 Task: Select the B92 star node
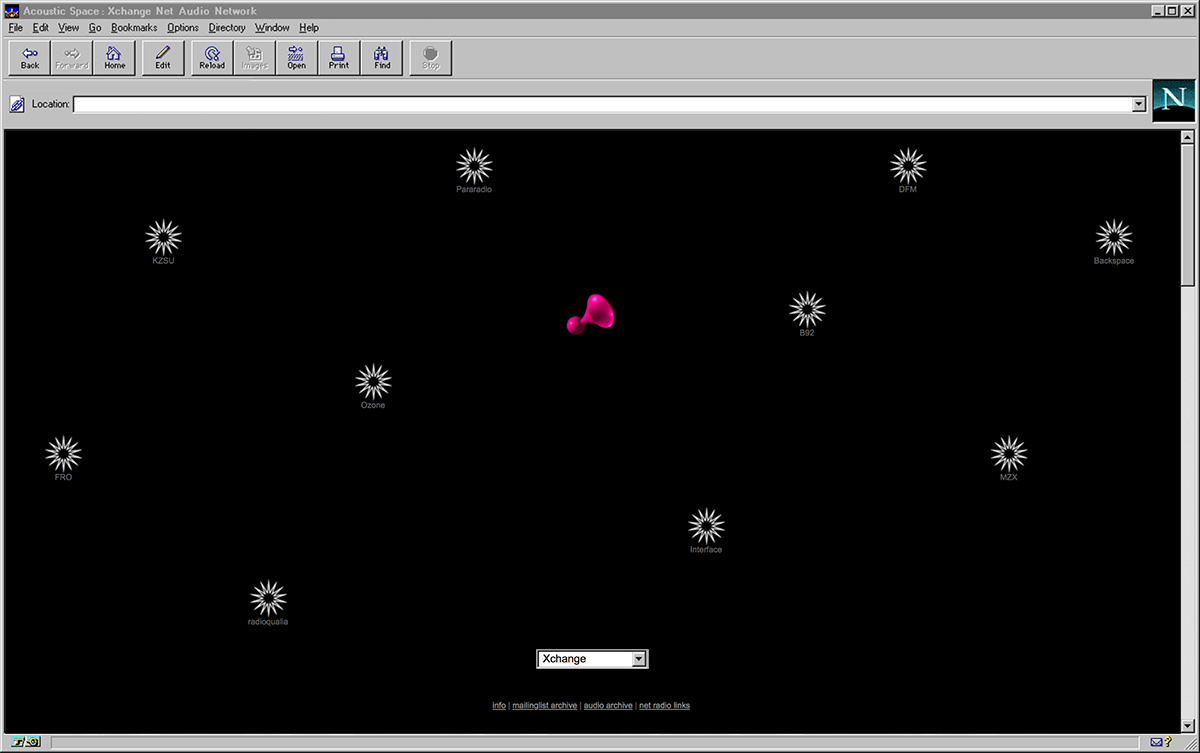(807, 310)
